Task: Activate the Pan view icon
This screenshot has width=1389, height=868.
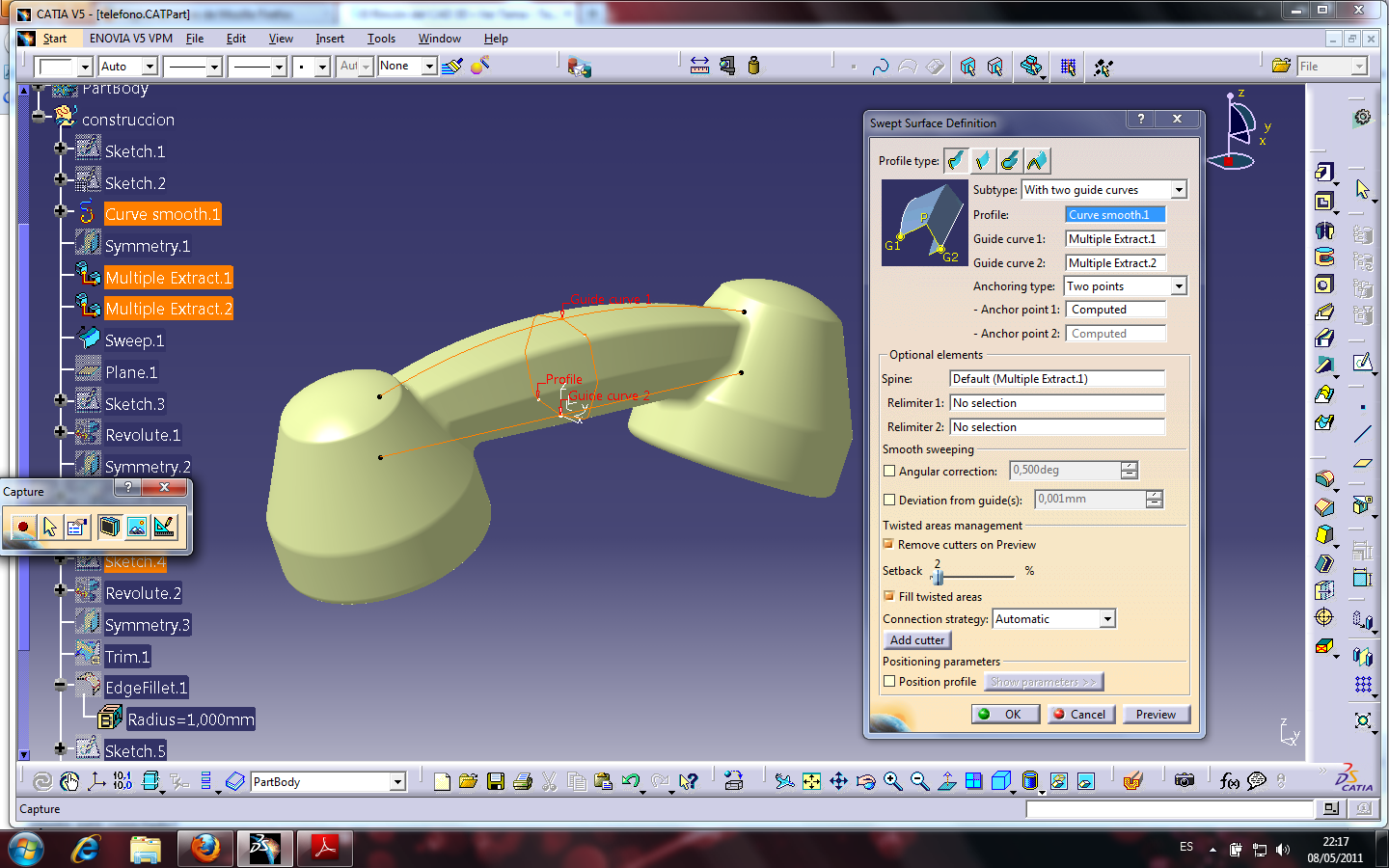Action: click(x=838, y=781)
